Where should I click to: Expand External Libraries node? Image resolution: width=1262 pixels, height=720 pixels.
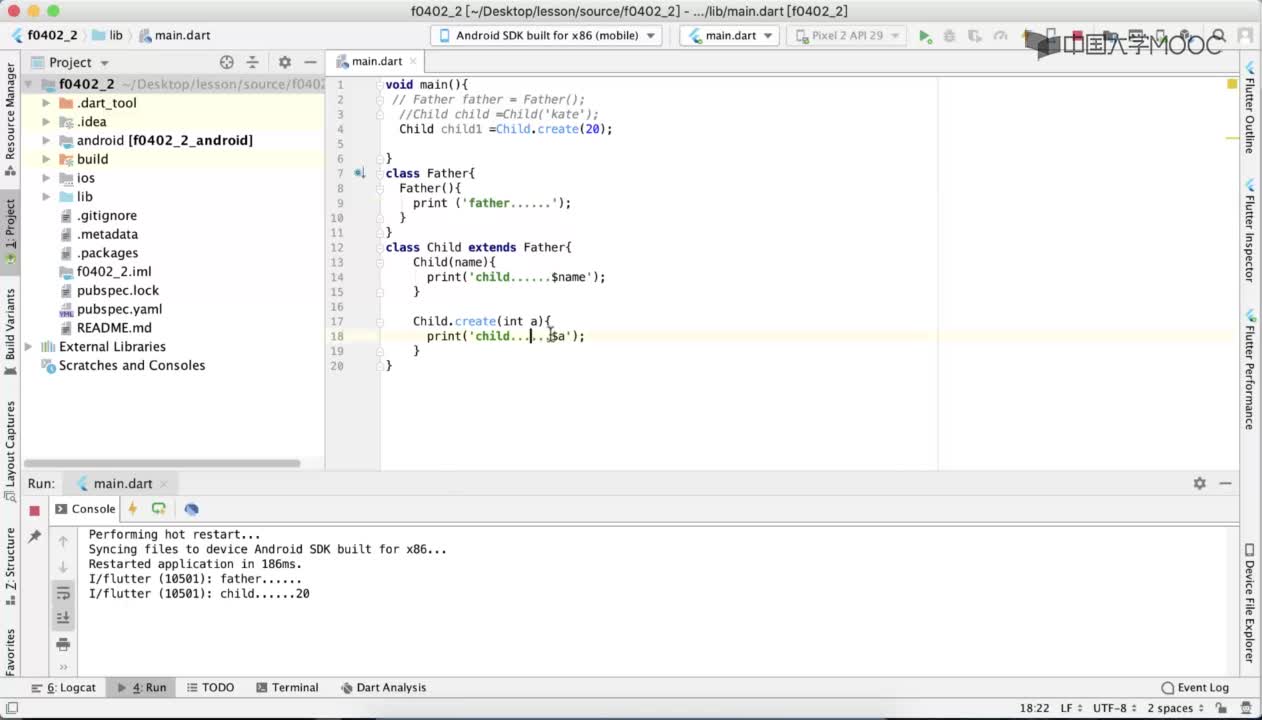28,347
